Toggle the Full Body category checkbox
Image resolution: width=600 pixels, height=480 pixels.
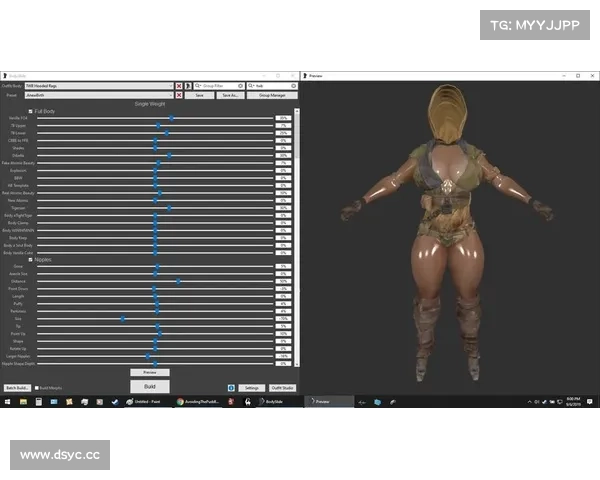tap(30, 111)
